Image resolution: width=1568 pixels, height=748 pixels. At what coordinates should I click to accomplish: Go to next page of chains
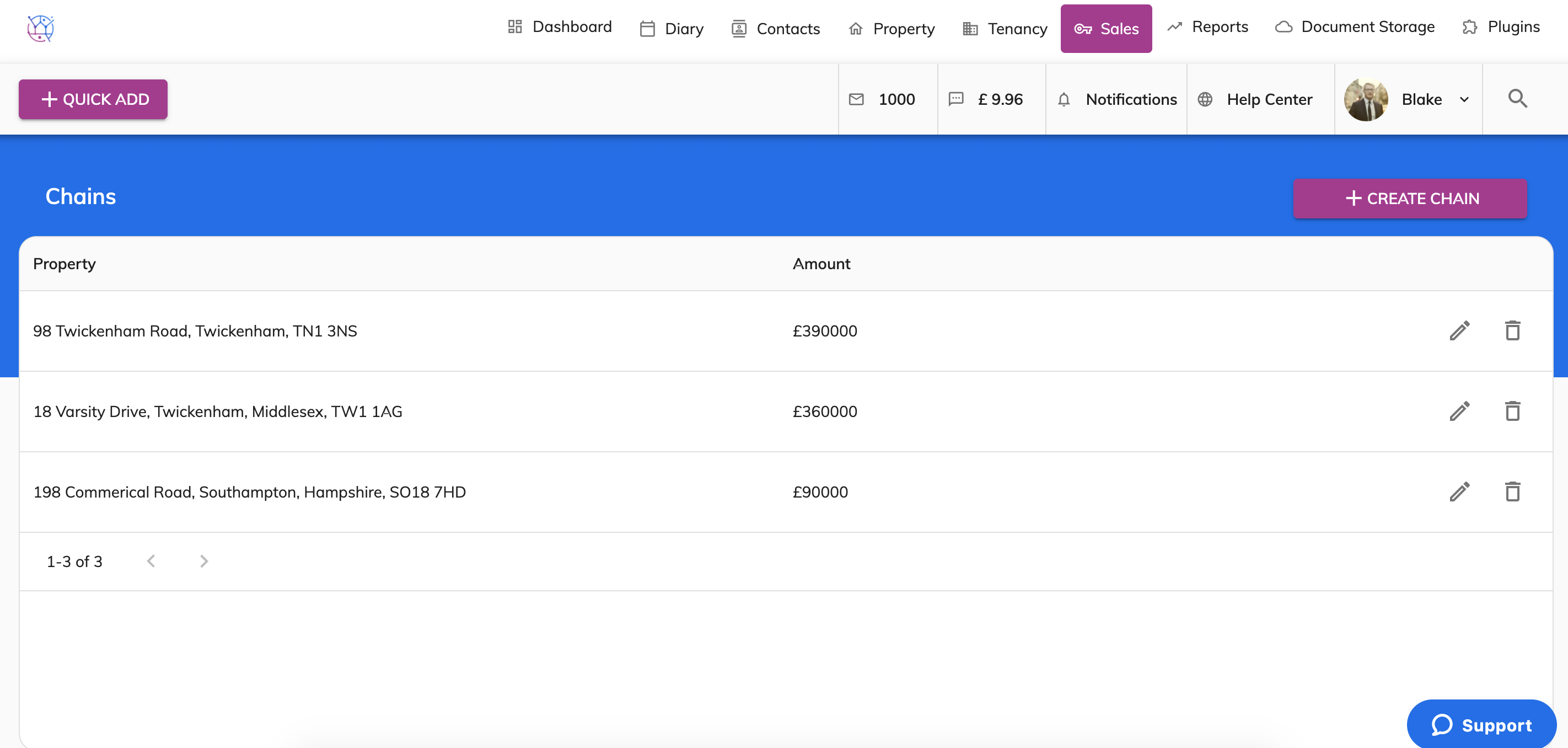[x=204, y=561]
